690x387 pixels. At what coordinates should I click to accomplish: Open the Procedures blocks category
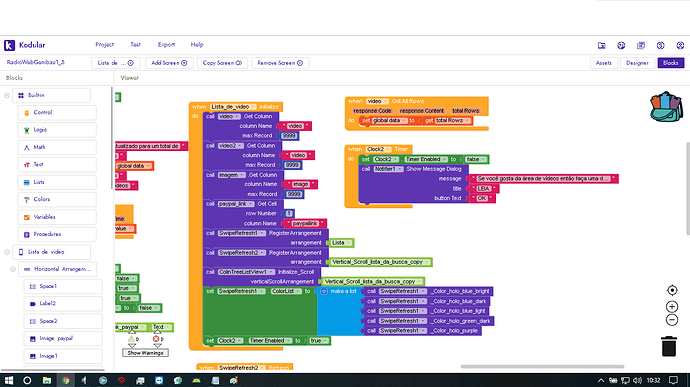pos(57,234)
